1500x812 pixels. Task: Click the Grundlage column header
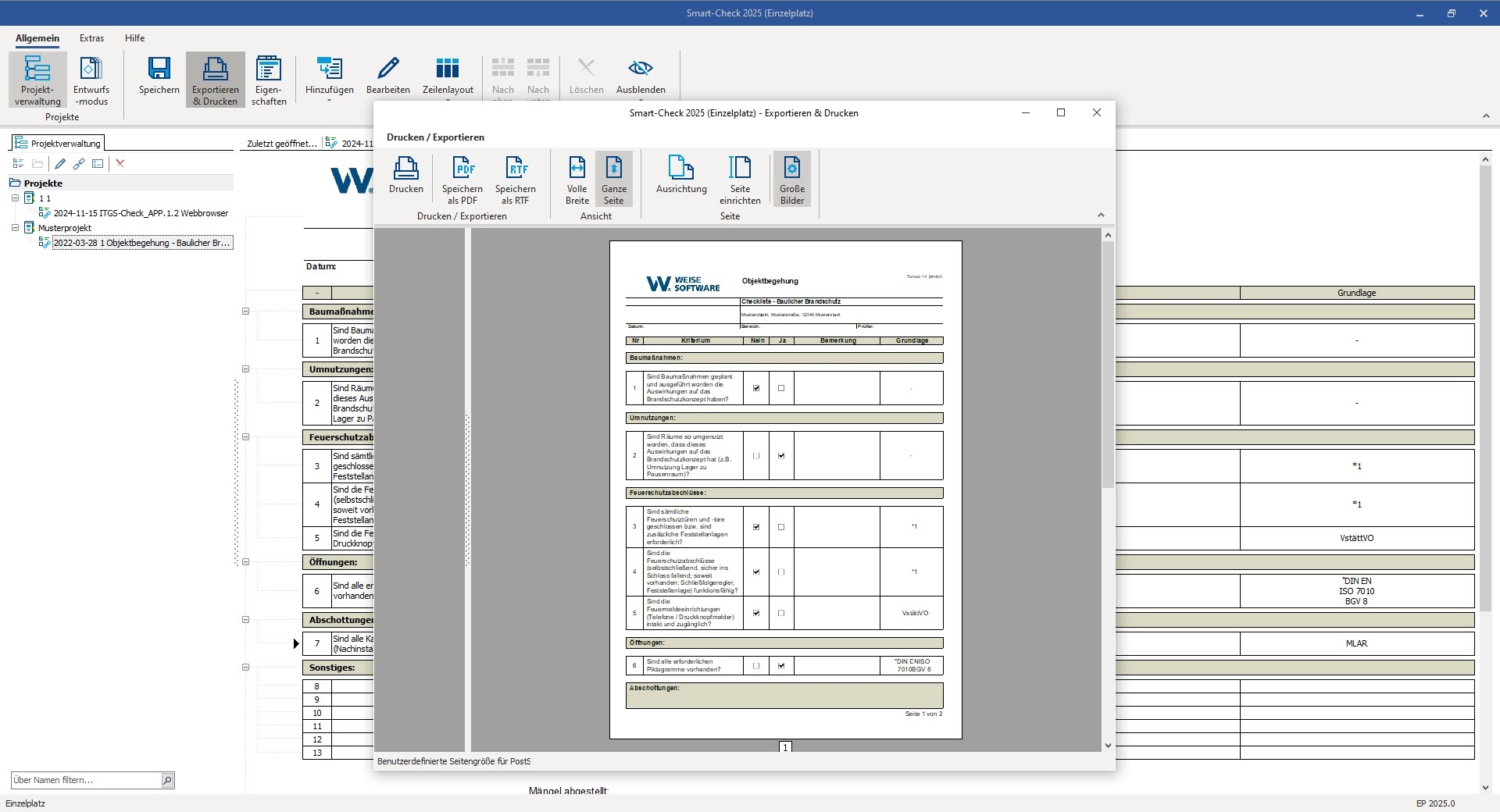(1357, 293)
